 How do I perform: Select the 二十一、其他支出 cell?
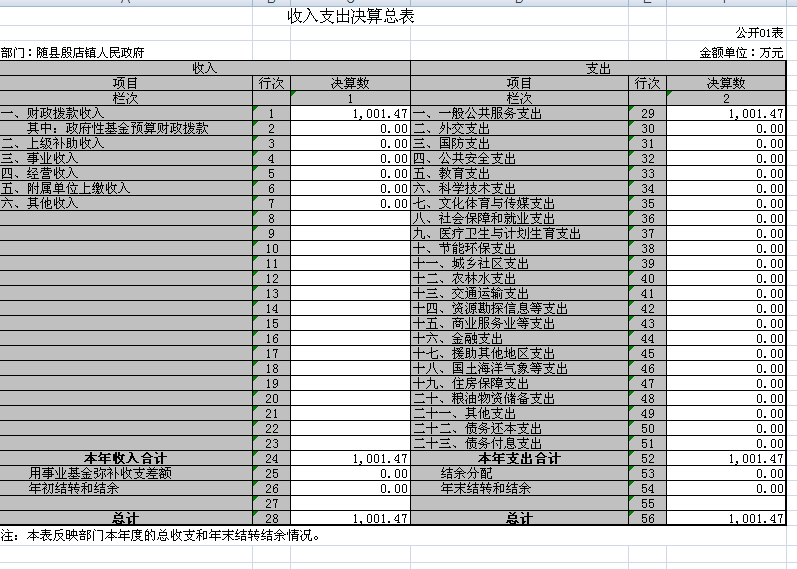pyautogui.click(x=519, y=413)
